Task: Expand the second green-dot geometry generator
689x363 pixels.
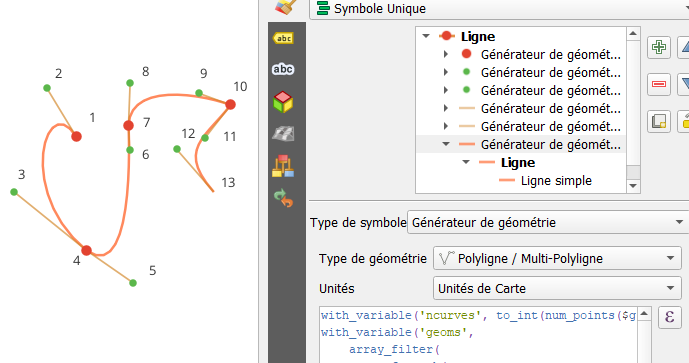Action: tap(446, 90)
